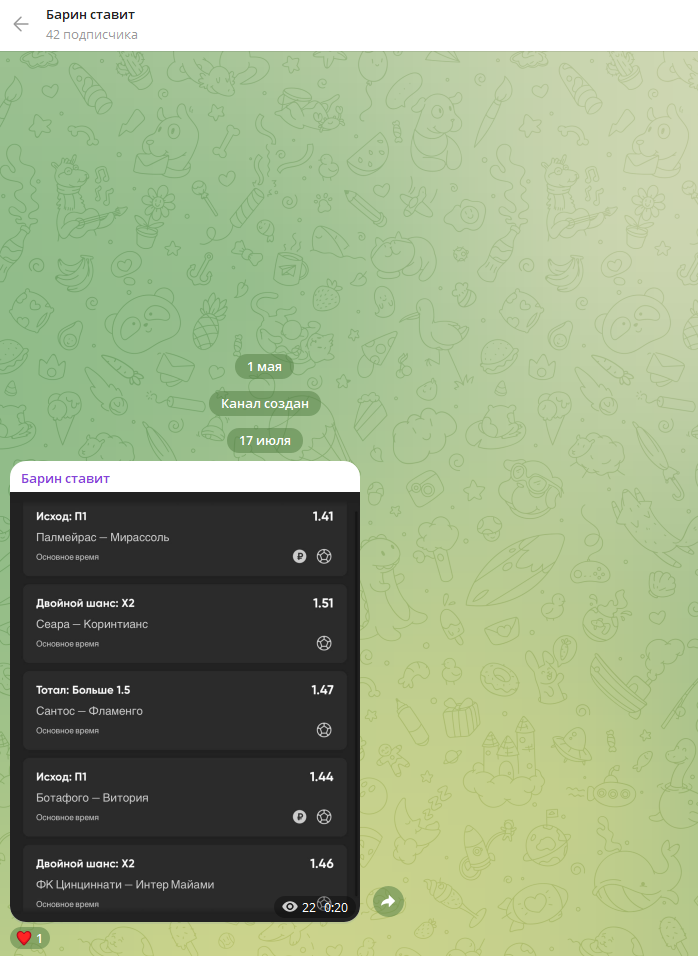
Task: Click the 0:20 video duration label
Action: coord(335,907)
